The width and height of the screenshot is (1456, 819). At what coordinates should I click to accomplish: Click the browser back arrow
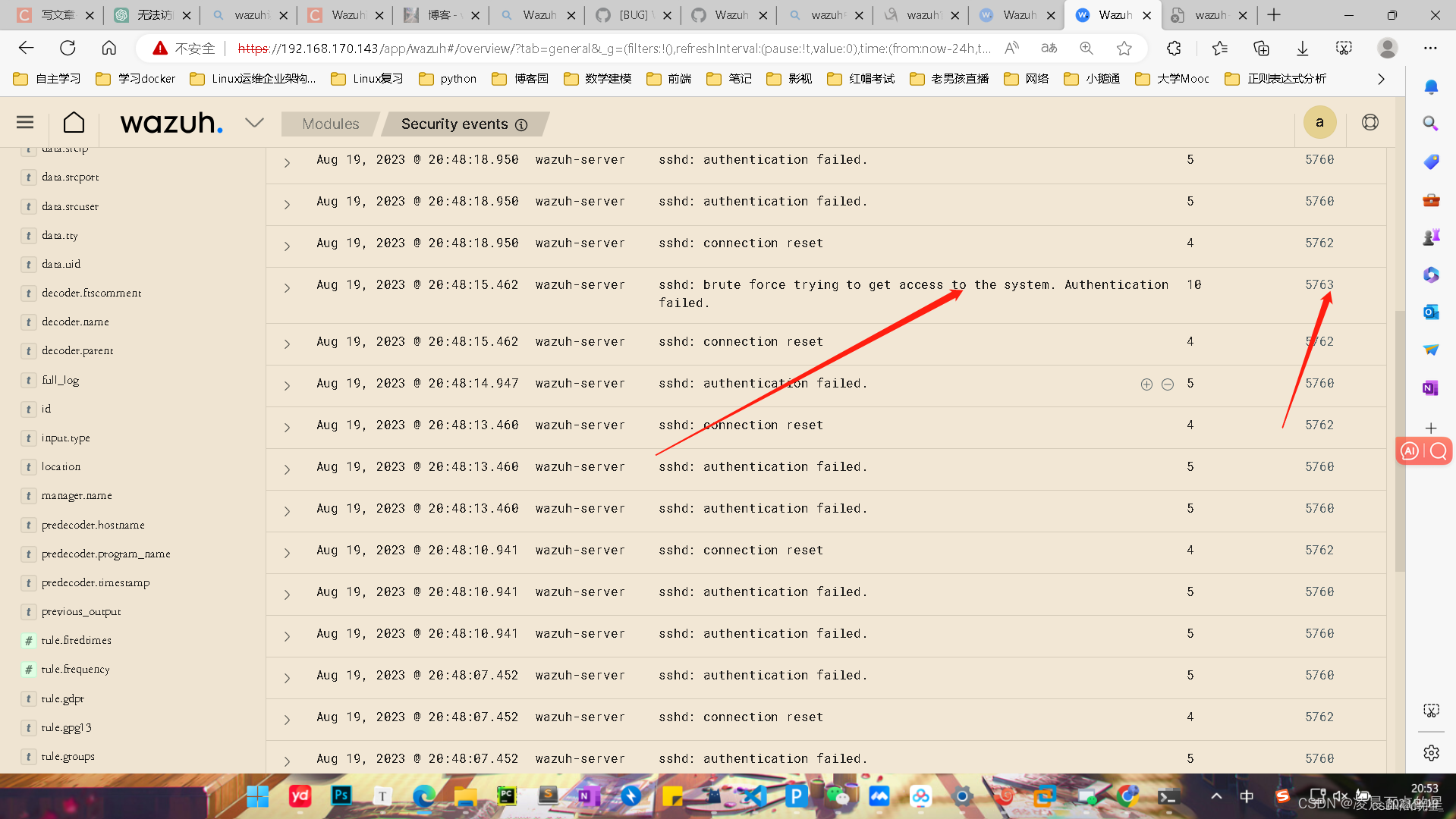point(27,48)
